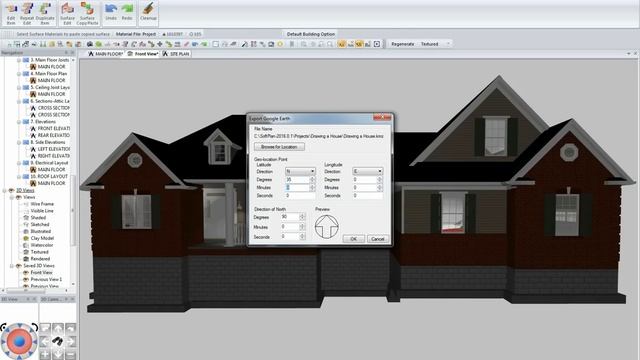The width and height of the screenshot is (640, 360).
Task: Collapse the Saved 3D Views node
Action: tap(12, 266)
